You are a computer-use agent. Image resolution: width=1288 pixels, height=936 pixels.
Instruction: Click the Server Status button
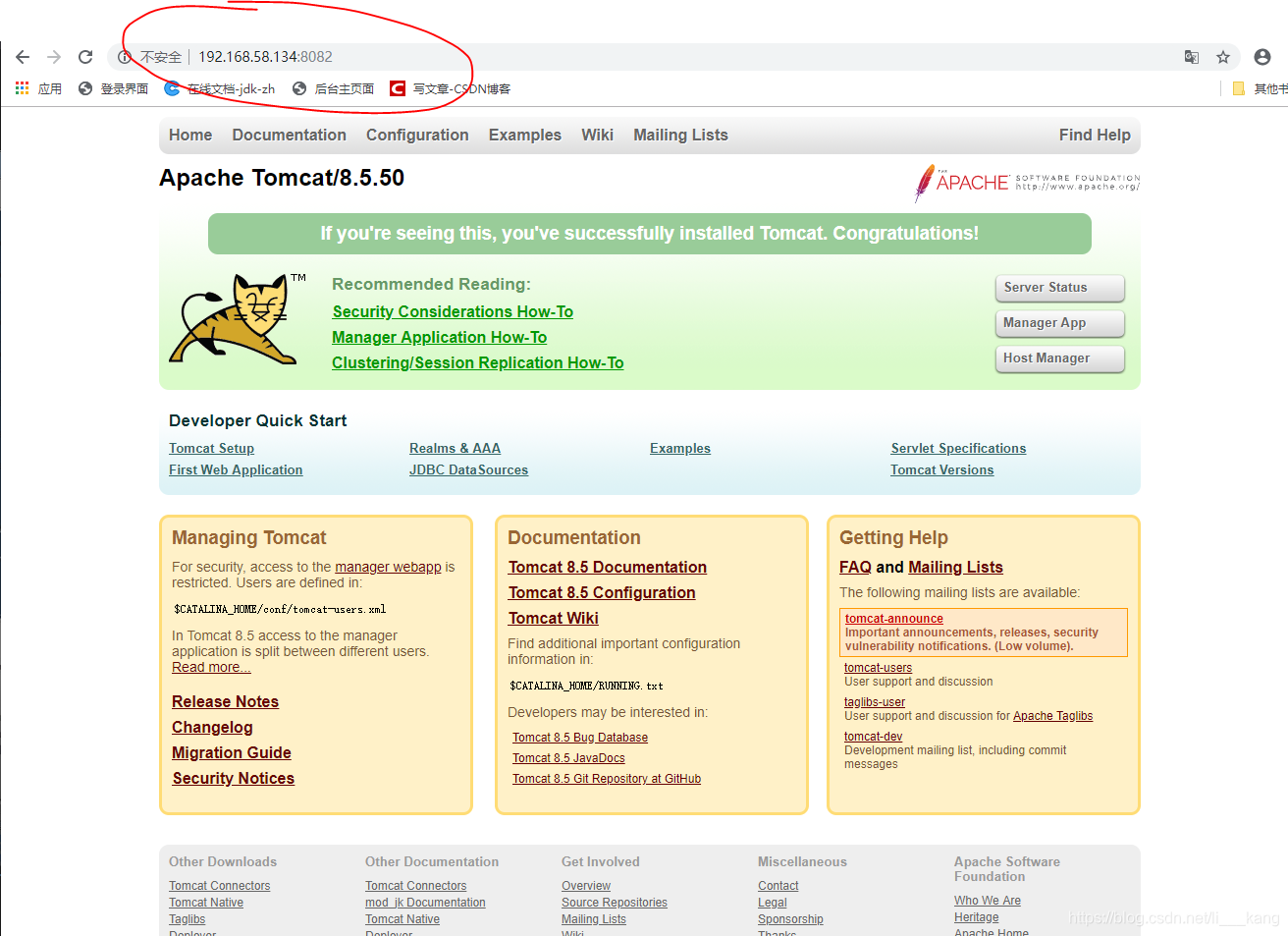tap(1059, 288)
